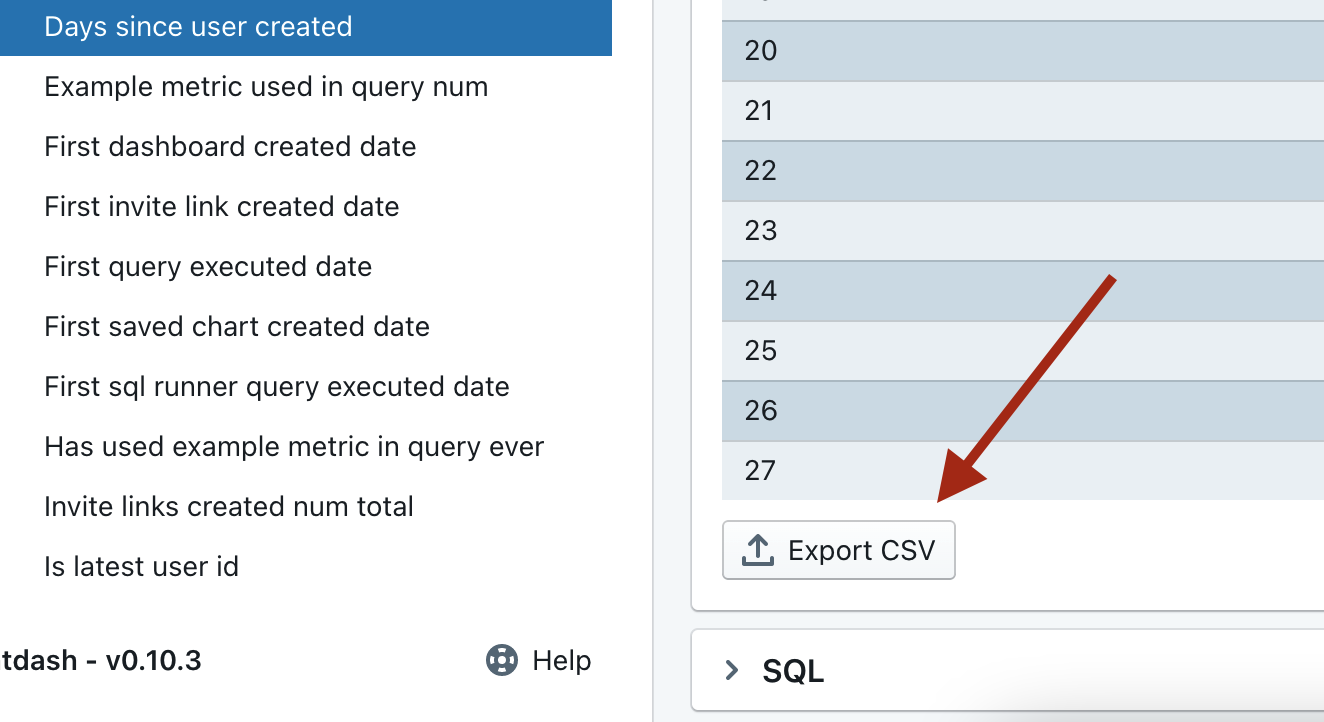This screenshot has width=1324, height=722.
Task: Click the Export CSV upload icon
Action: (758, 550)
